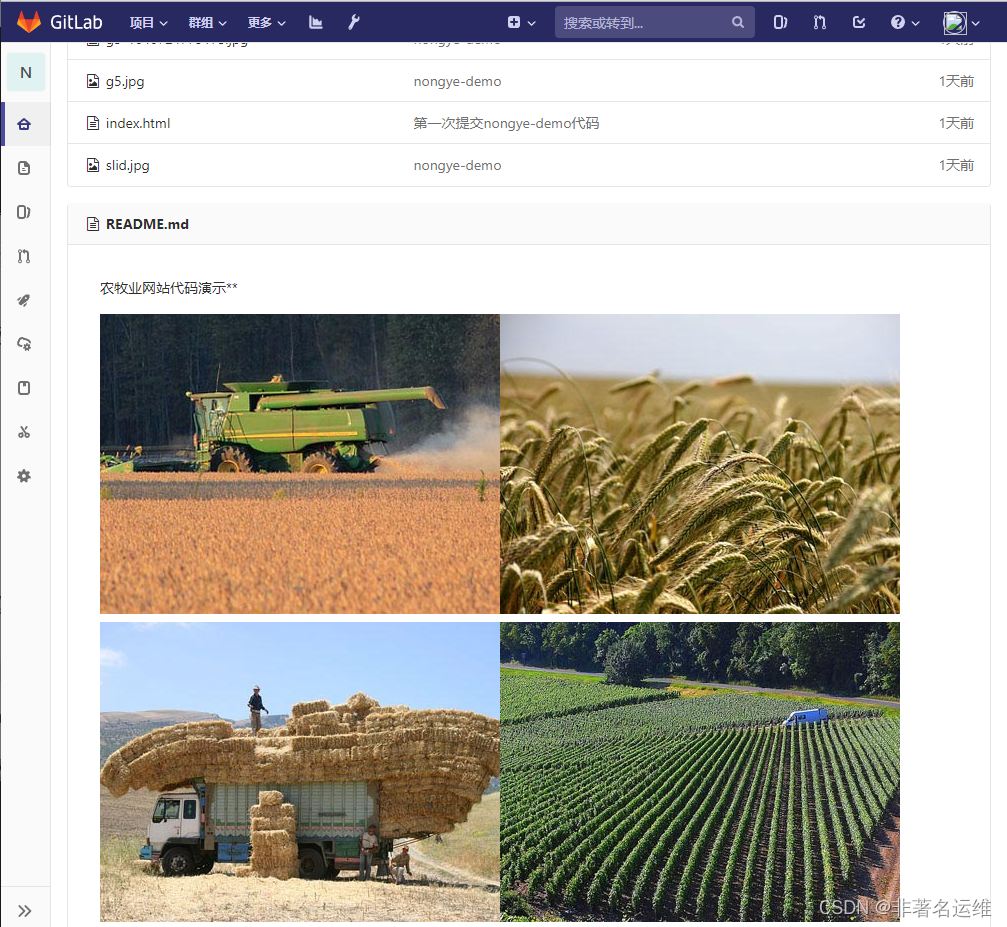Click 1天前 timestamp in index.html row
The width and height of the screenshot is (1007, 927).
[956, 123]
